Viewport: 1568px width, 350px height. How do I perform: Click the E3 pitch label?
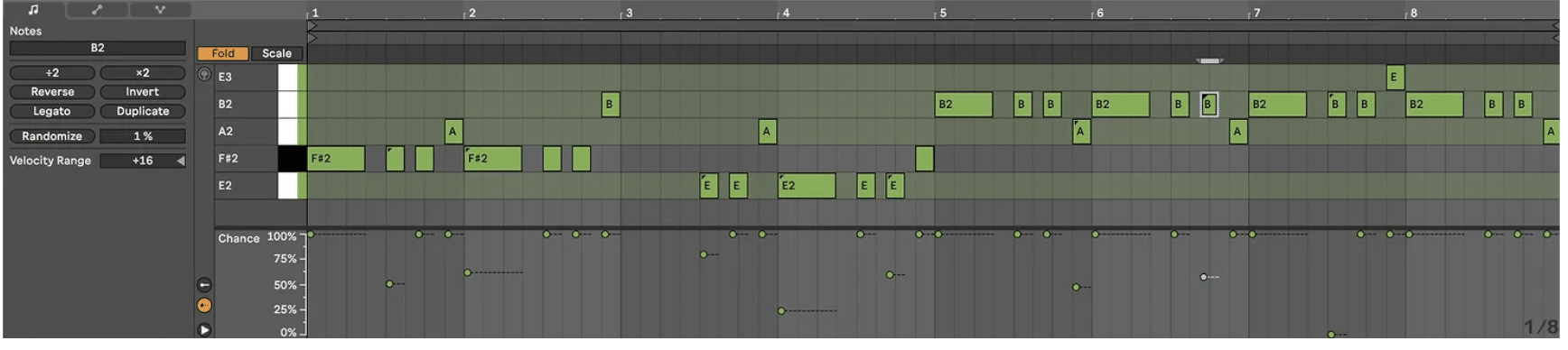225,78
